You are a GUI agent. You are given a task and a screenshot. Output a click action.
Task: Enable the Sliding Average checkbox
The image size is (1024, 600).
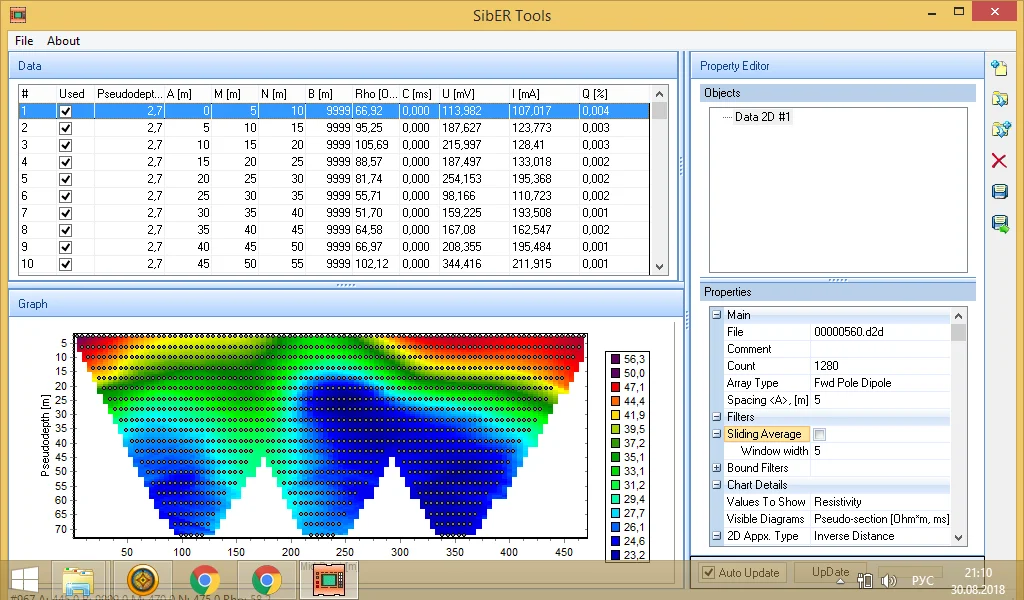(820, 434)
